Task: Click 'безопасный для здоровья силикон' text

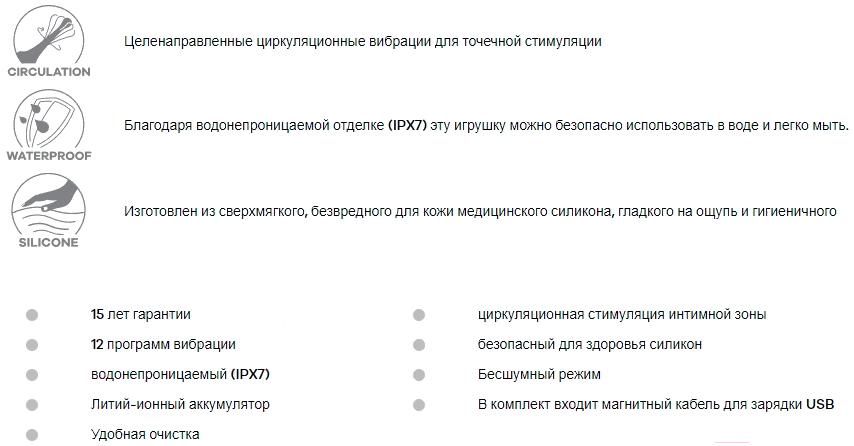Action: tap(590, 345)
